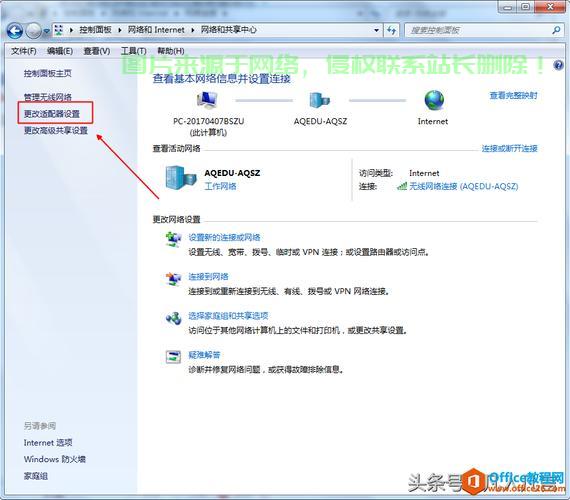Open 选择家庭组和共享选项 link
This screenshot has width=570, height=500.
pos(228,316)
